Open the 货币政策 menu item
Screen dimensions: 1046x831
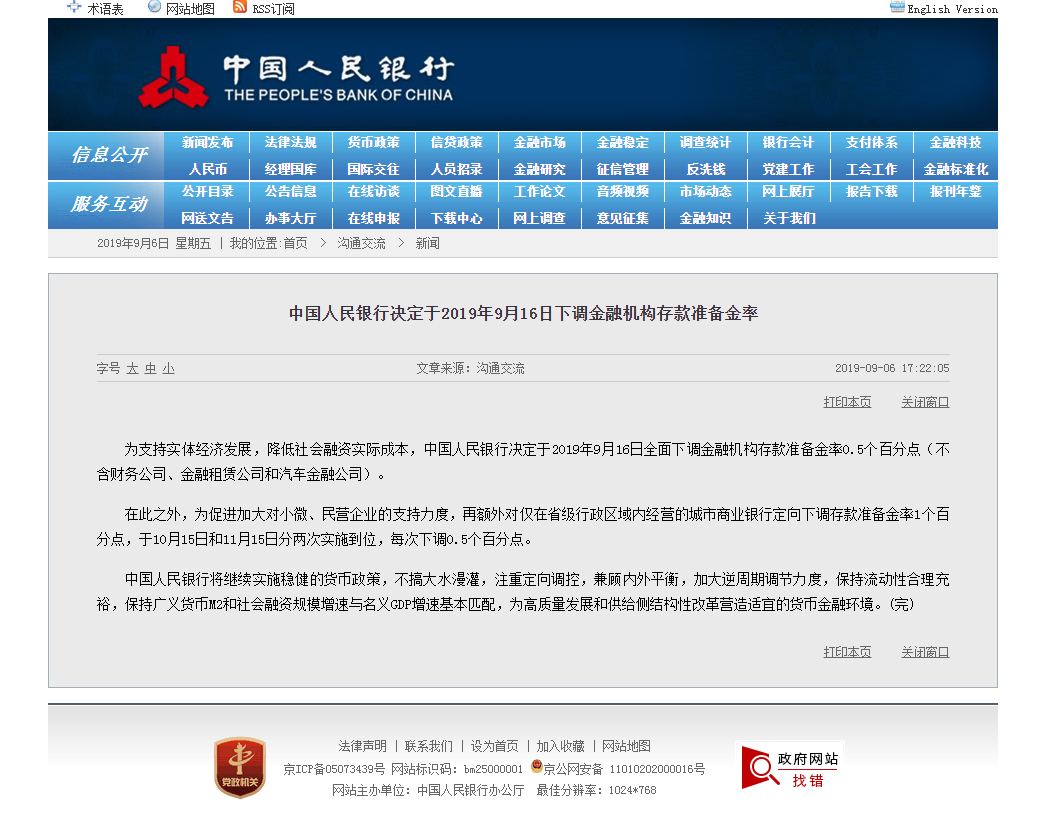pyautogui.click(x=374, y=142)
